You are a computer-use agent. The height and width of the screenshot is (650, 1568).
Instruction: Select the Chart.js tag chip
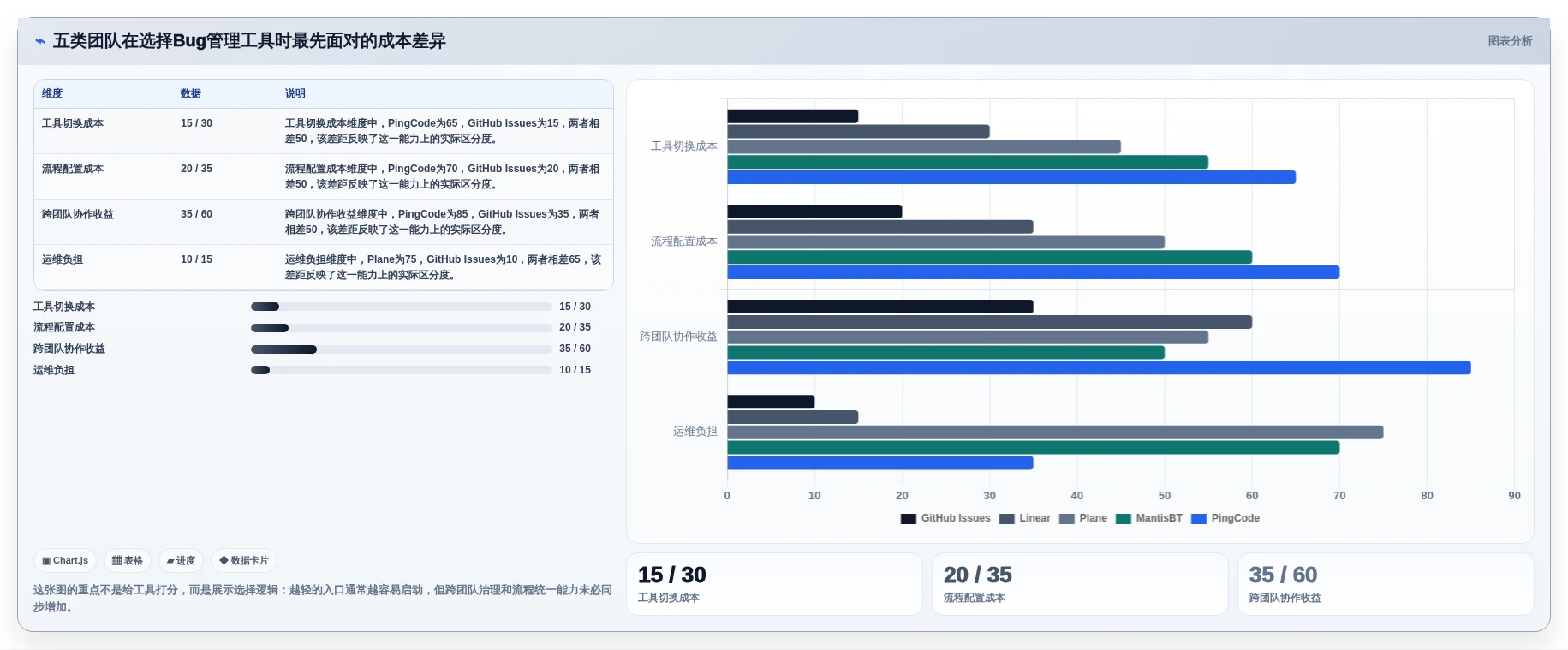(65, 561)
